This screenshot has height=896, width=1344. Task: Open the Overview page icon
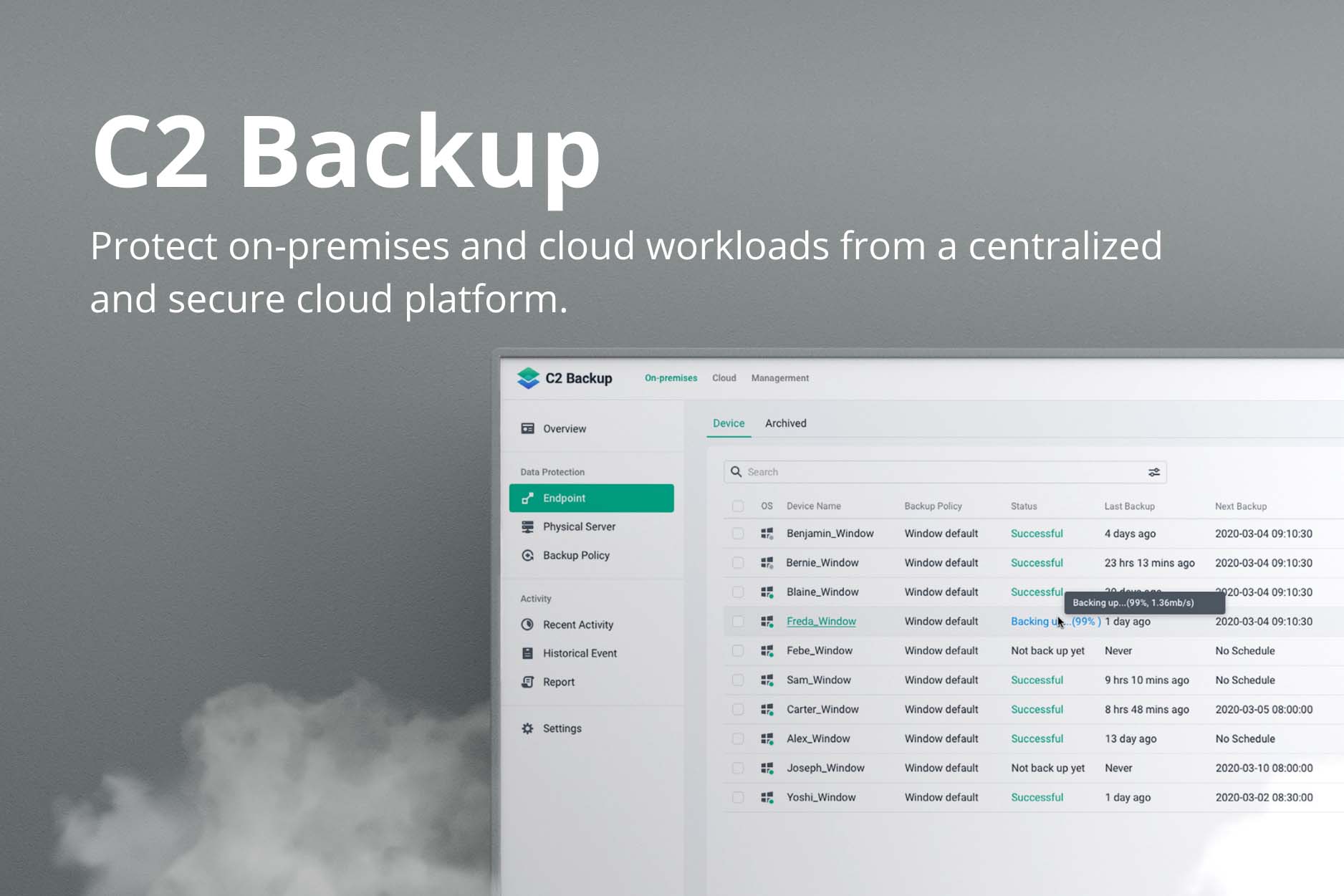[528, 428]
